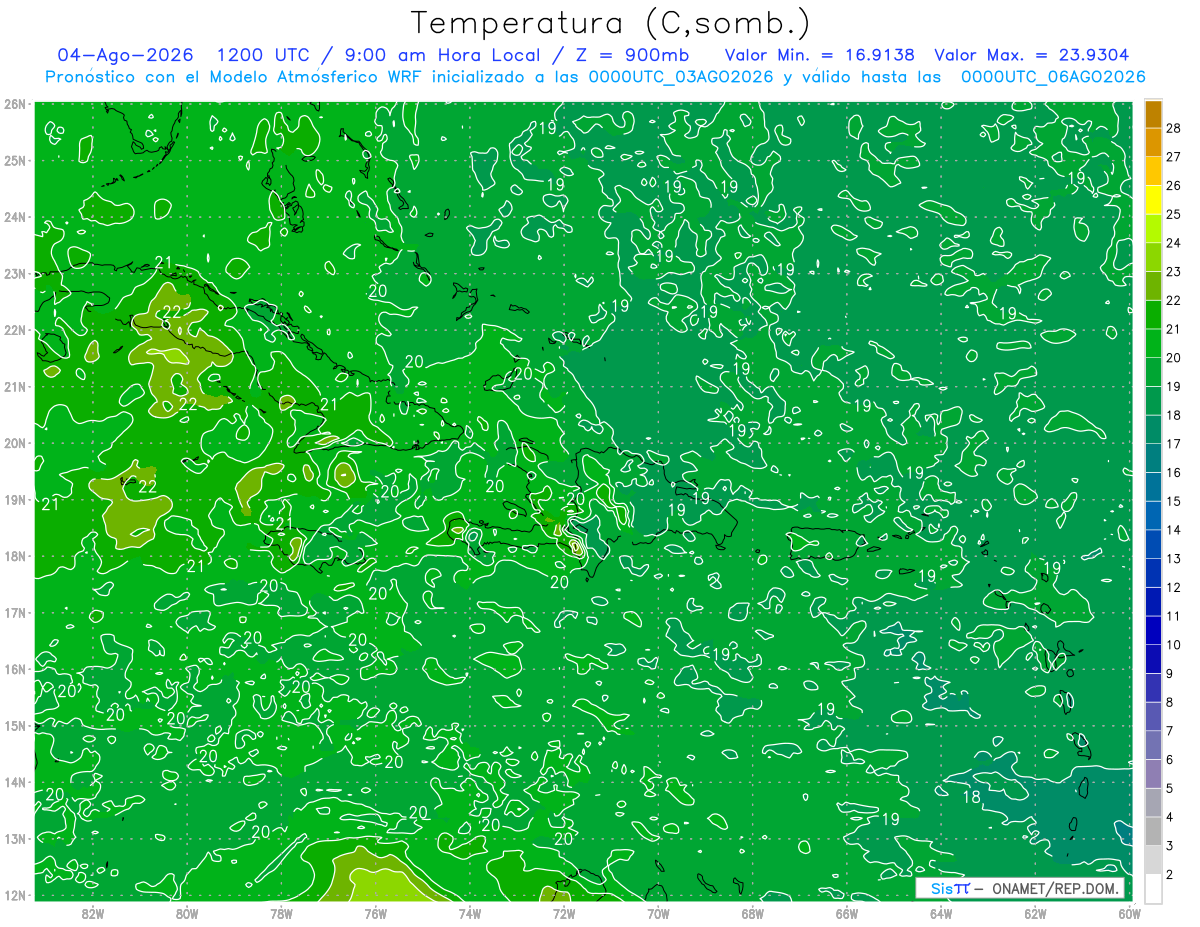Click the color scale value 27
This screenshot has width=1200, height=927.
click(x=1174, y=156)
